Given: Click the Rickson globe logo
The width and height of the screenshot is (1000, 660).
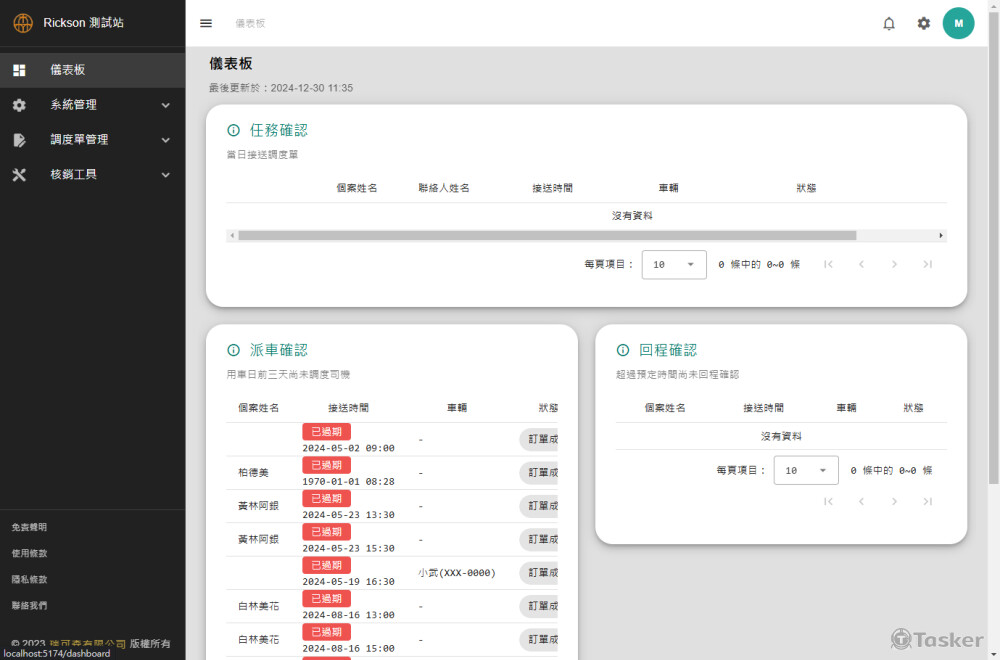Looking at the screenshot, I should click(x=23, y=22).
